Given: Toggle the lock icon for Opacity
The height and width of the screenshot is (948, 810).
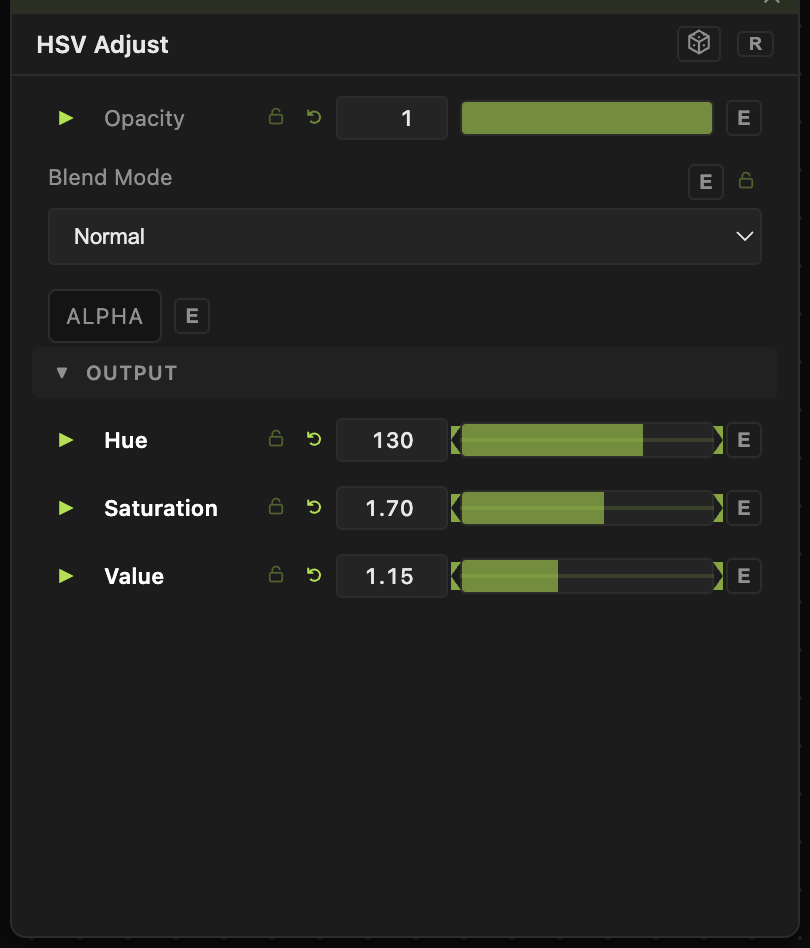Looking at the screenshot, I should (276, 116).
